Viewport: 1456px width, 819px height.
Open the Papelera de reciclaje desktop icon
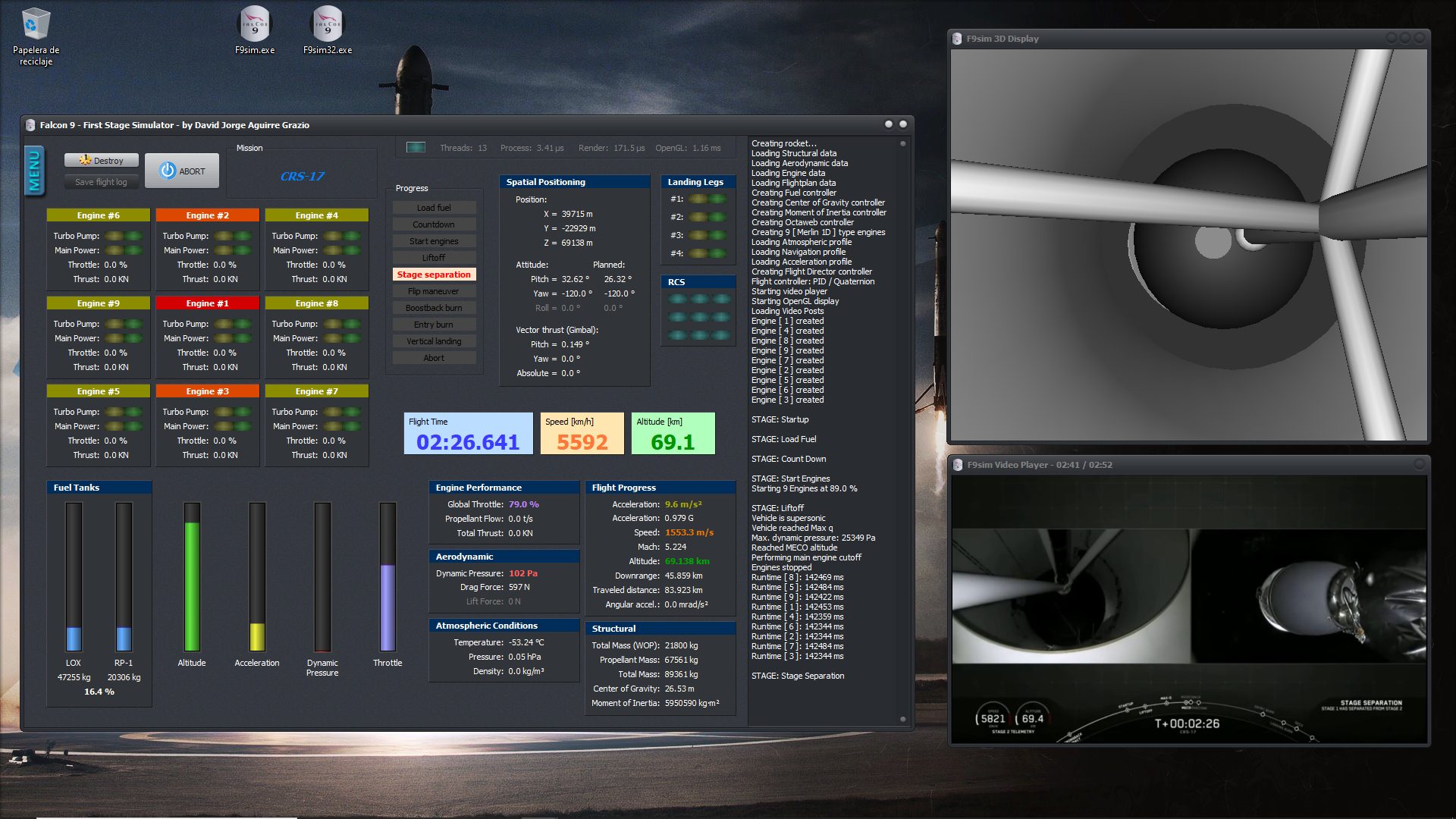(36, 36)
